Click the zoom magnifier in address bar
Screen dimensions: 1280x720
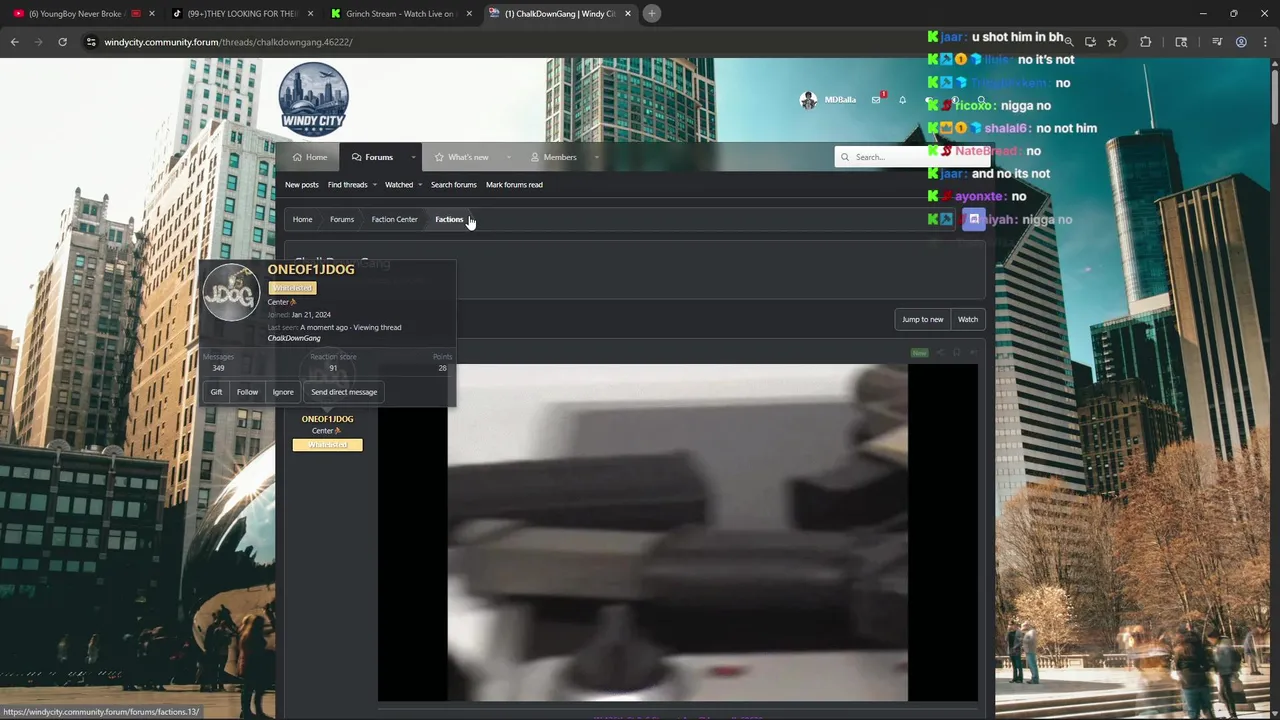(1068, 42)
